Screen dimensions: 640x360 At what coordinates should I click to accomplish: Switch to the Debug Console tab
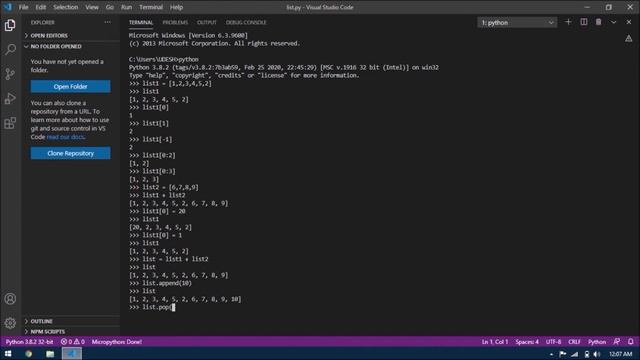pyautogui.click(x=246, y=22)
